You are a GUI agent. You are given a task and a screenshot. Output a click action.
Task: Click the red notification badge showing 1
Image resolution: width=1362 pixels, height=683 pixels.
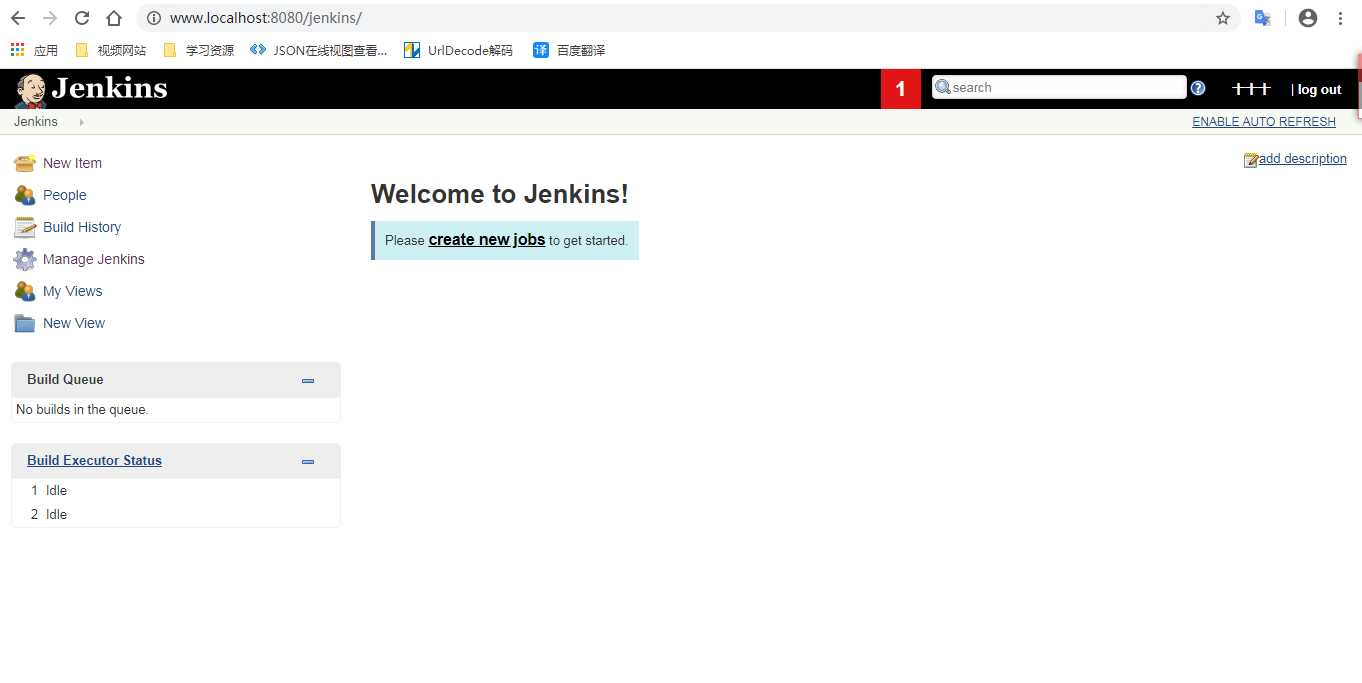click(900, 89)
